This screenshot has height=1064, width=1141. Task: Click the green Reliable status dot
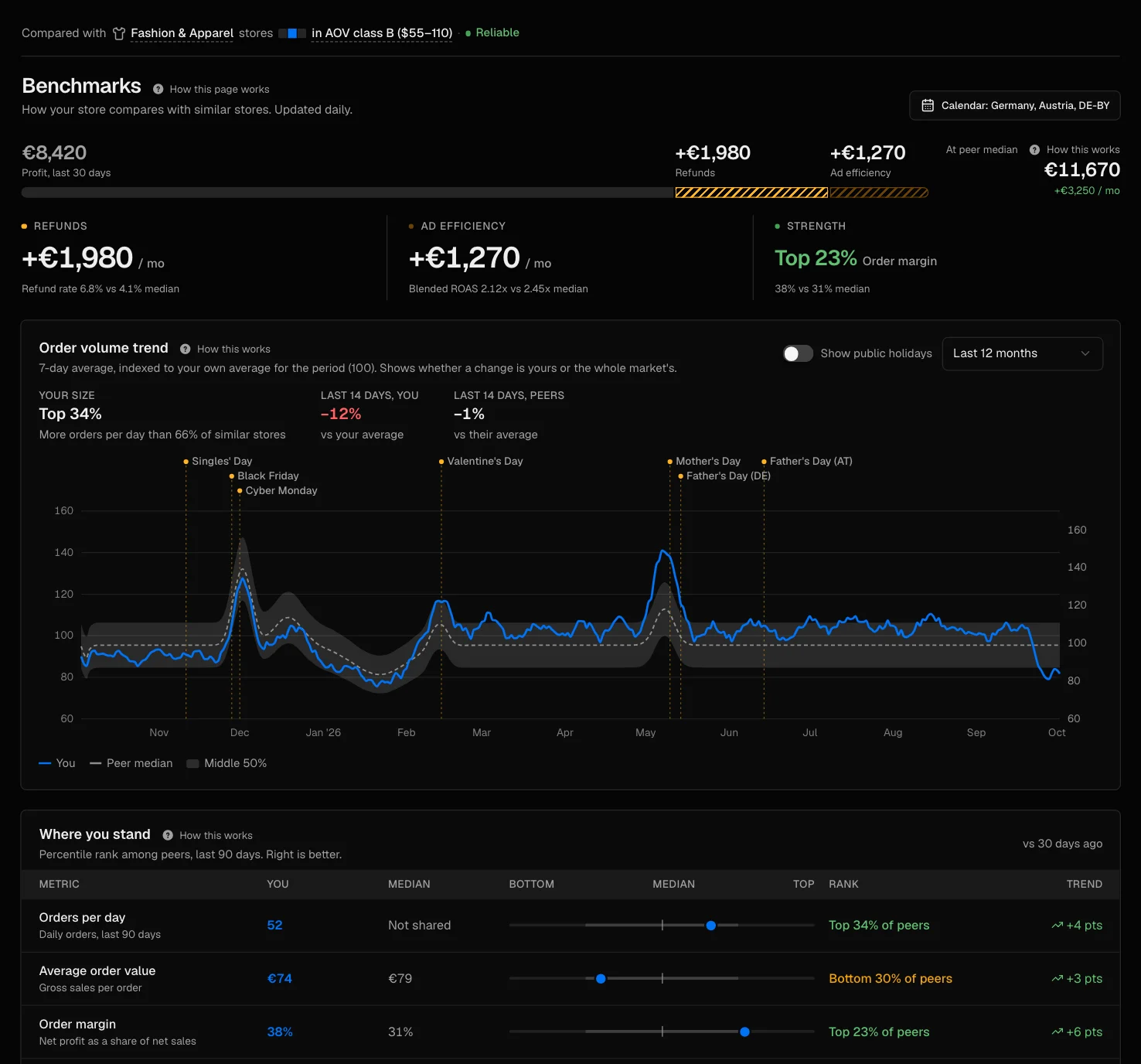coord(468,33)
